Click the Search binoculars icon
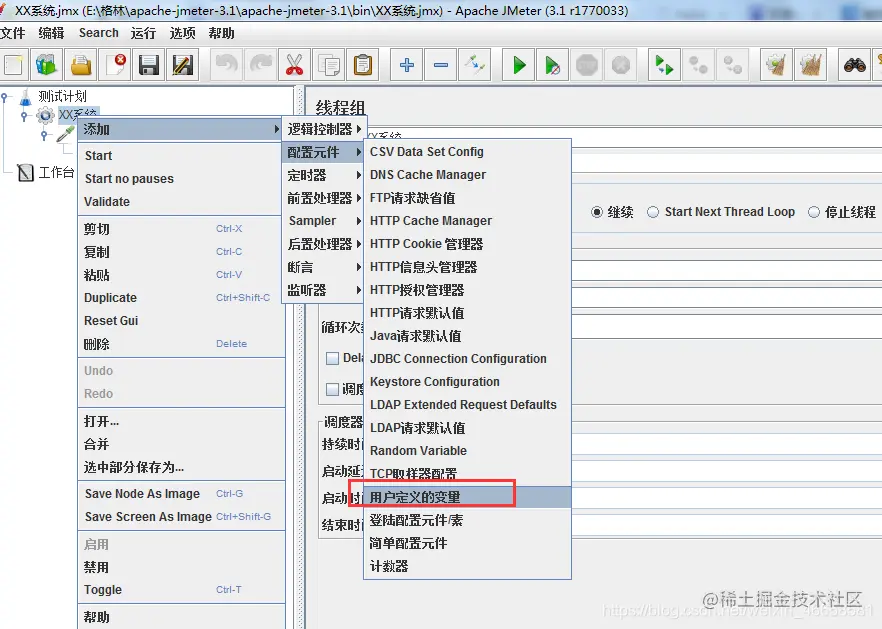The image size is (882, 629). coord(854,65)
